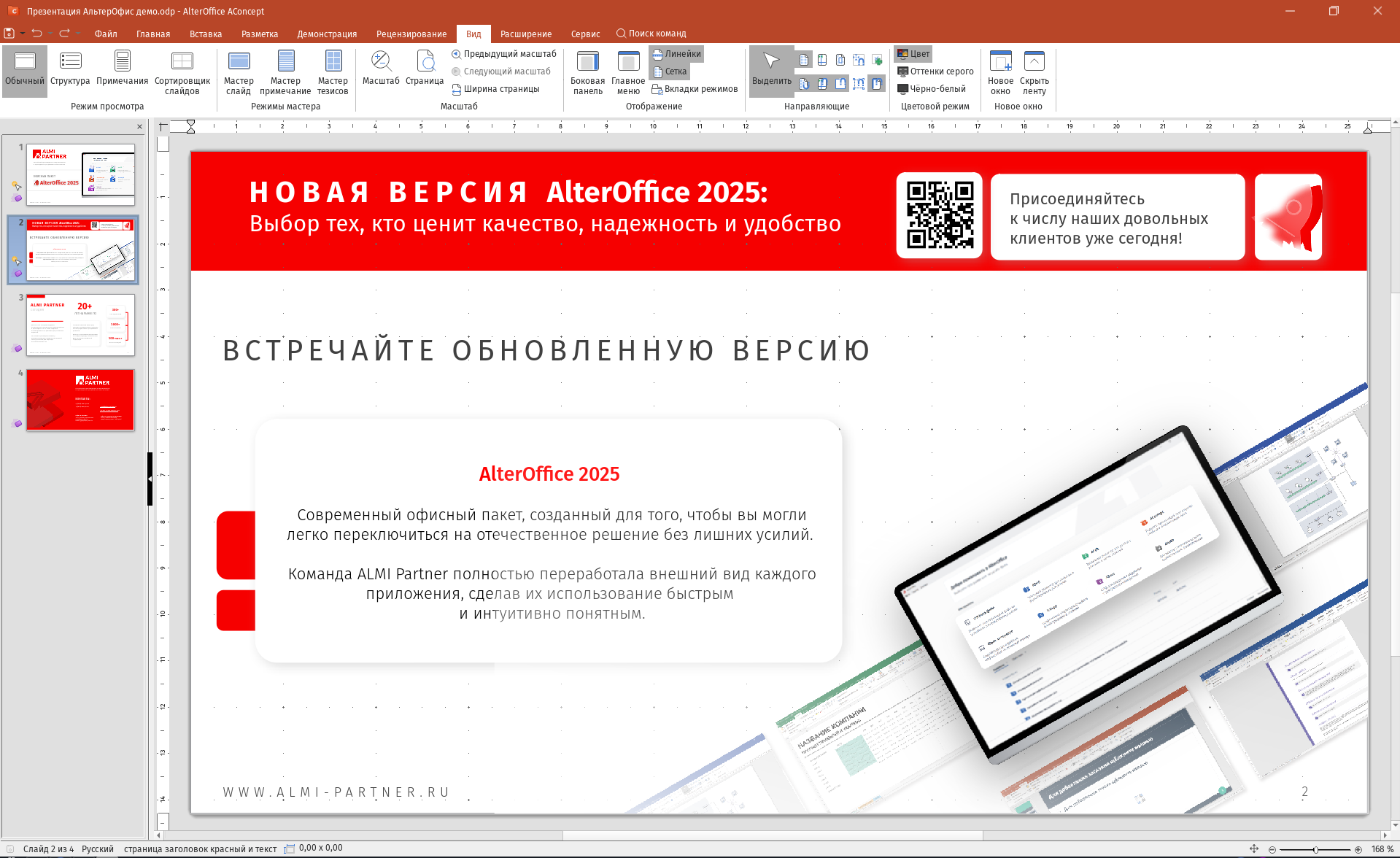Click the undo arrow icon

click(x=36, y=34)
